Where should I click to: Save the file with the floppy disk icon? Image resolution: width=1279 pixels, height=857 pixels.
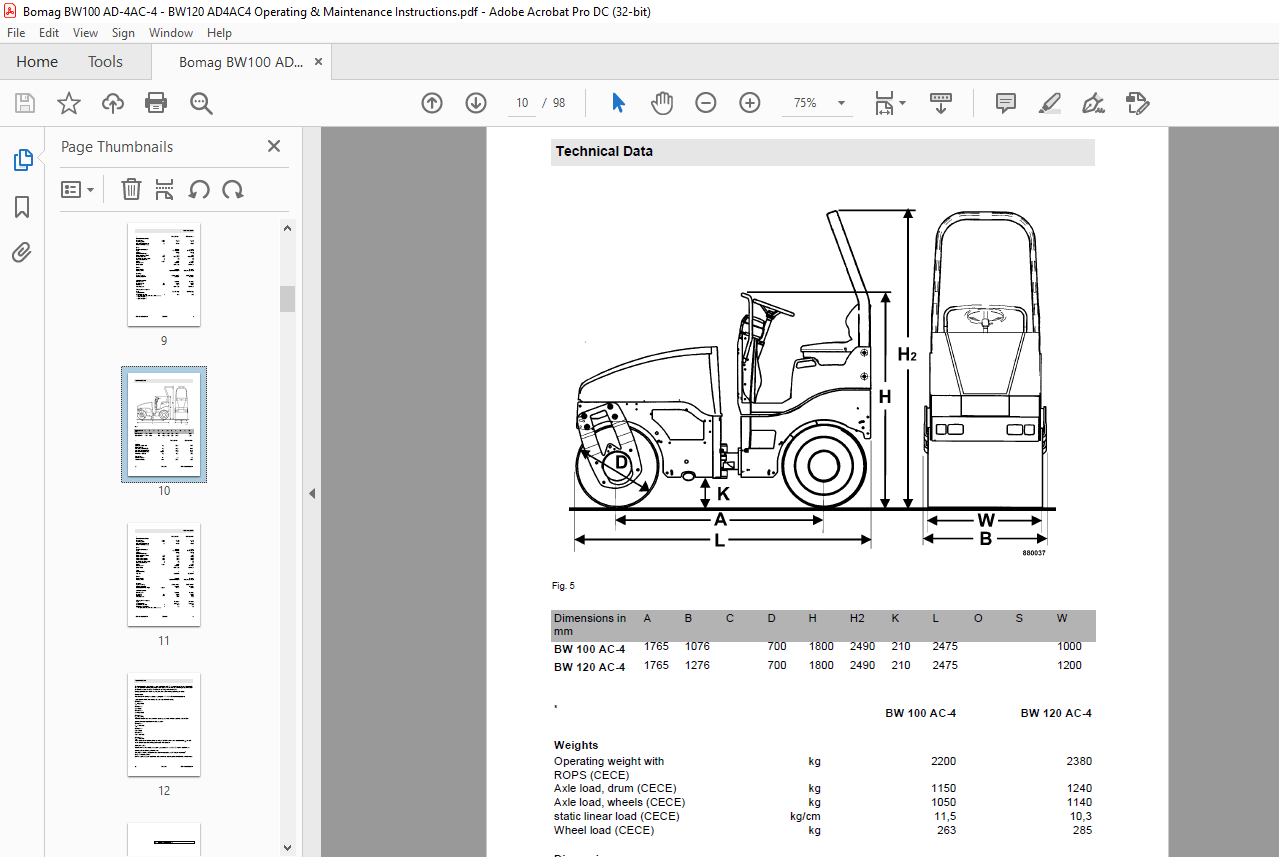(x=25, y=103)
